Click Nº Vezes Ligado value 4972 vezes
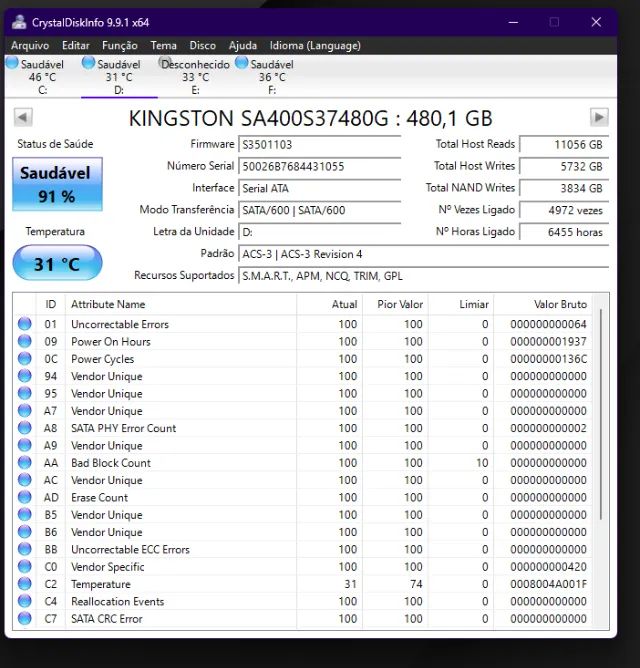The height and width of the screenshot is (668, 640). [564, 210]
